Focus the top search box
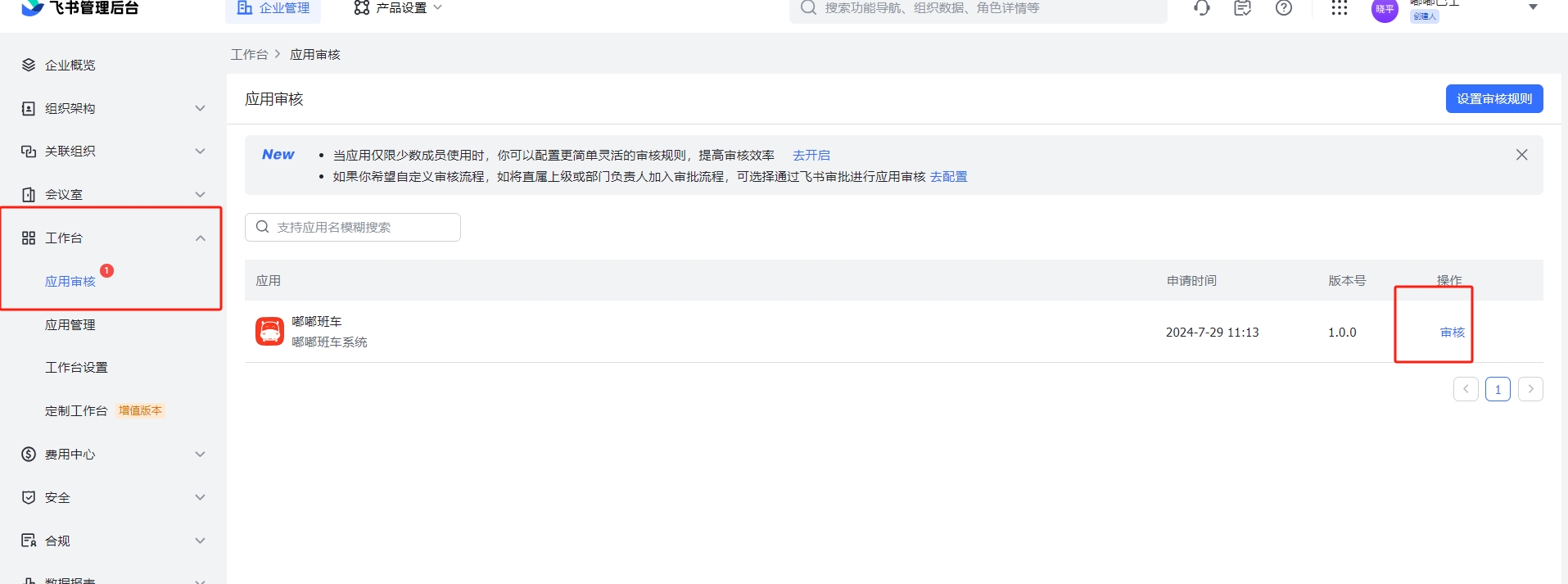1568x584 pixels. point(978,8)
